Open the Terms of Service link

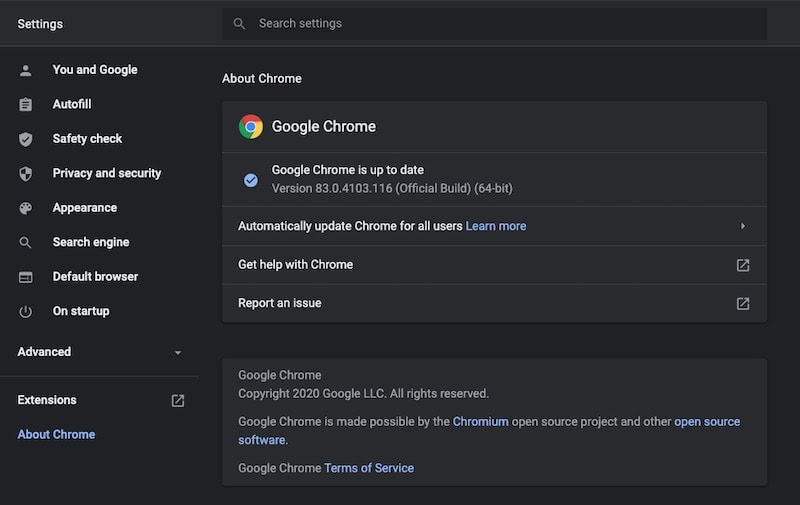tap(368, 468)
